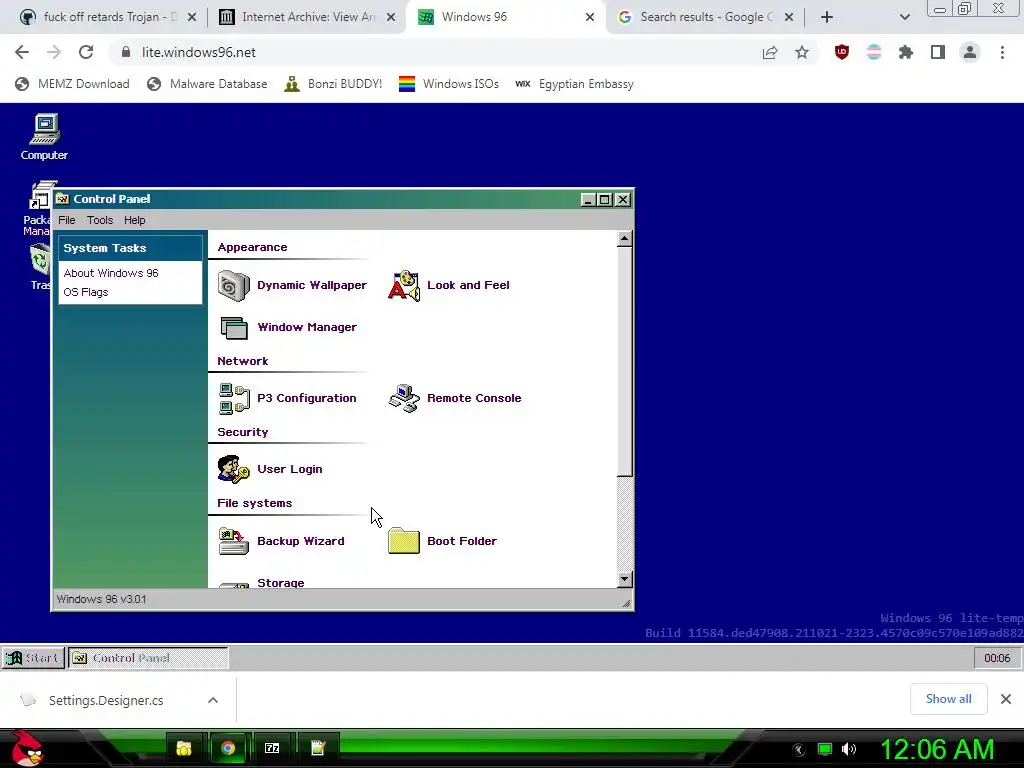Screen dimensions: 1024x768
Task: Open OS Flags under System Tasks
Action: [86, 292]
